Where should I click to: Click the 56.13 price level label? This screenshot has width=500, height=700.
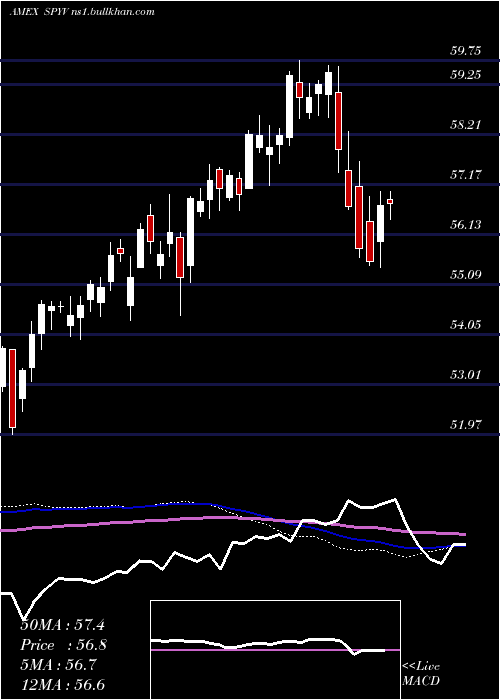tap(466, 225)
